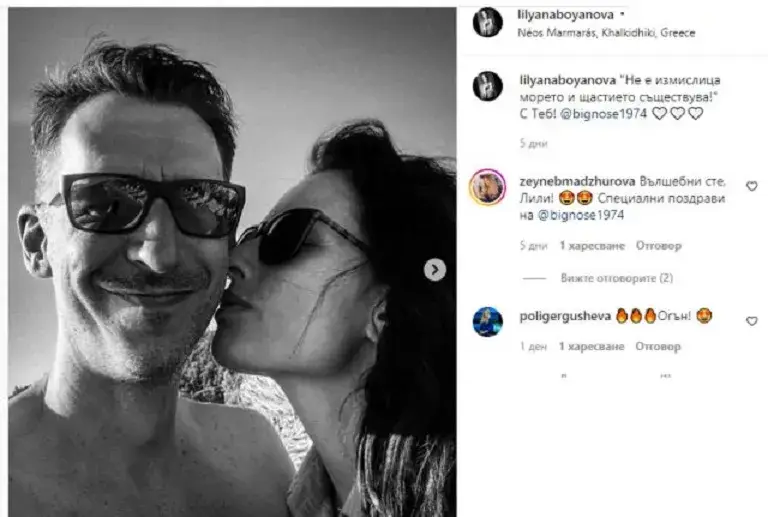View '1 харесване' under poligergusheva comment
Screen dimensions: 768x517
(592, 346)
